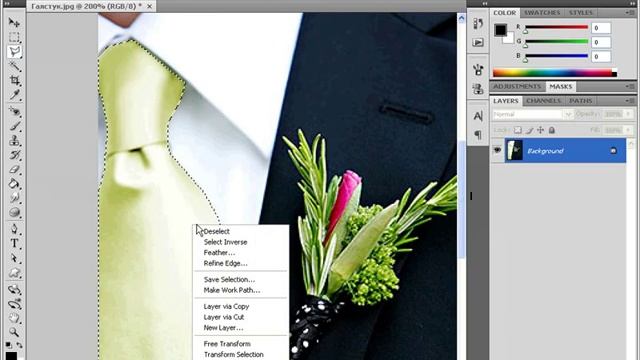Select the Spot Healing Brush tool
640x360 pixels.
click(14, 111)
